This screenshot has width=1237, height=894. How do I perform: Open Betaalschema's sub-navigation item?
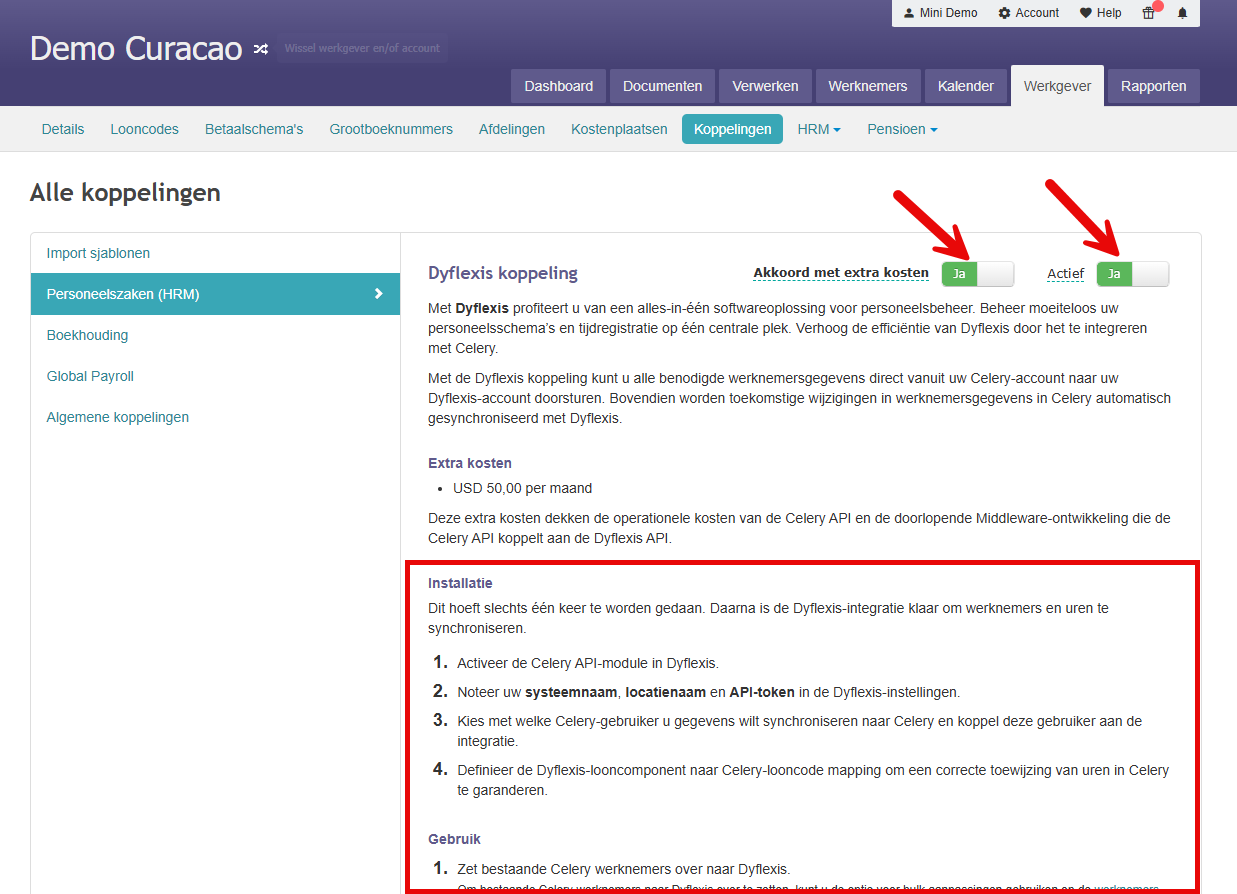254,129
